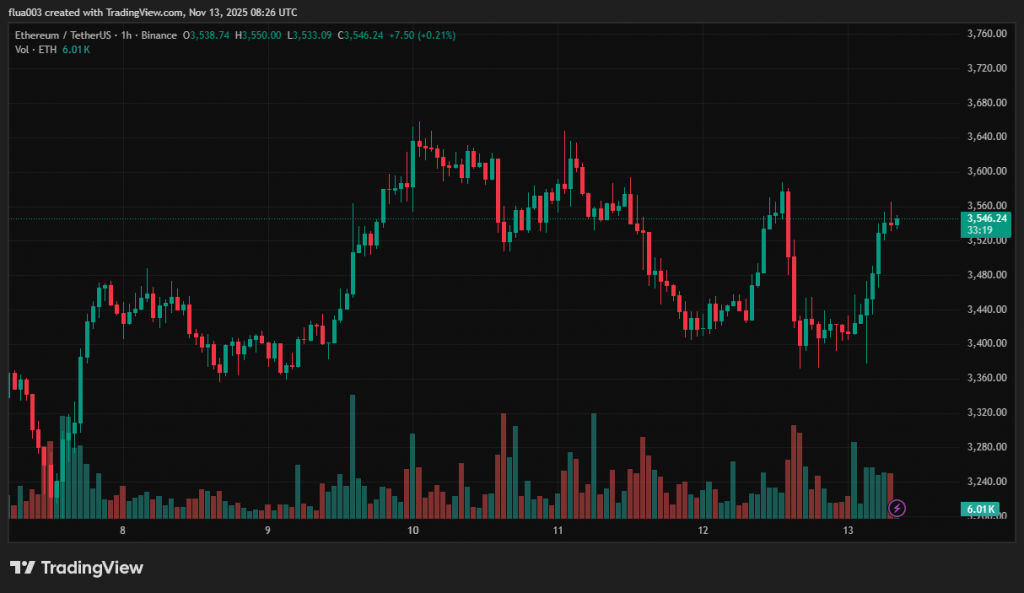1024x593 pixels.
Task: Click the 3,760.00 price axis label
Action: 986,34
